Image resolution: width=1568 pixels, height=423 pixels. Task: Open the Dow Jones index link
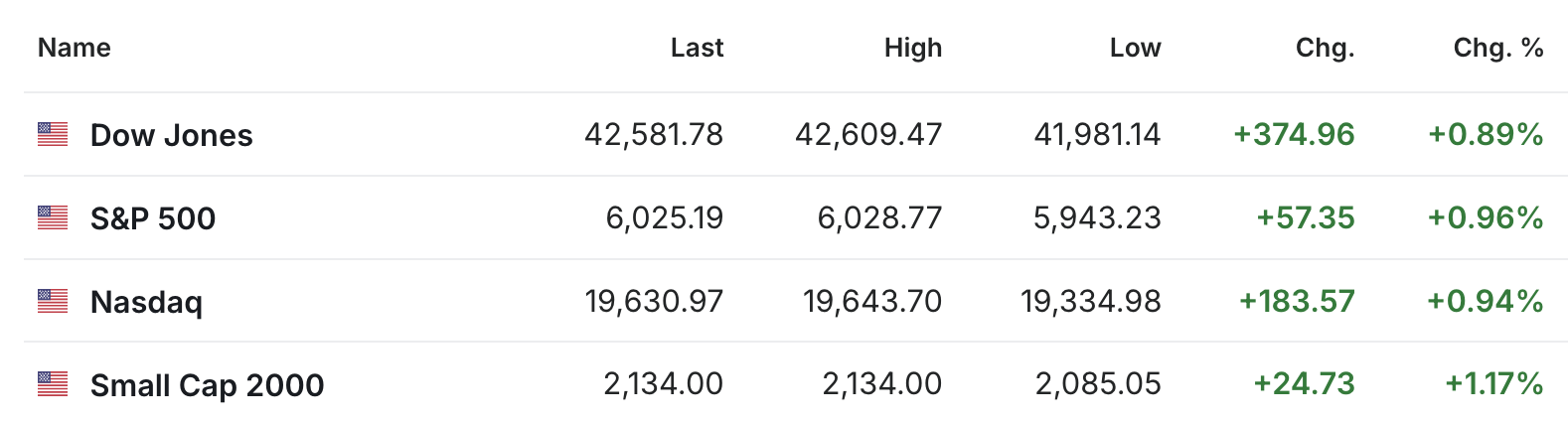pyautogui.click(x=172, y=135)
